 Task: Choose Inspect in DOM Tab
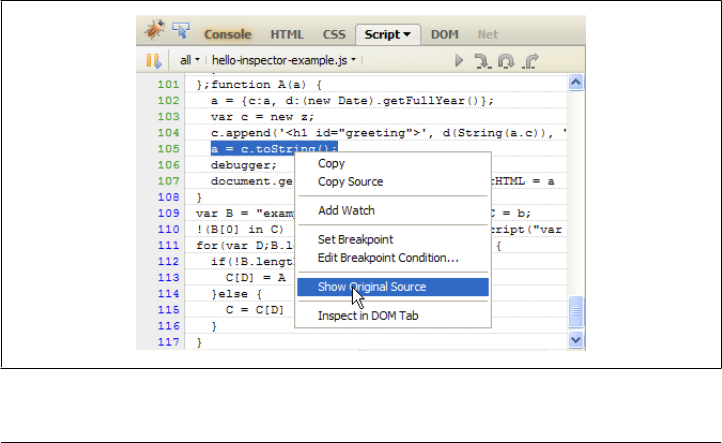[x=368, y=316]
